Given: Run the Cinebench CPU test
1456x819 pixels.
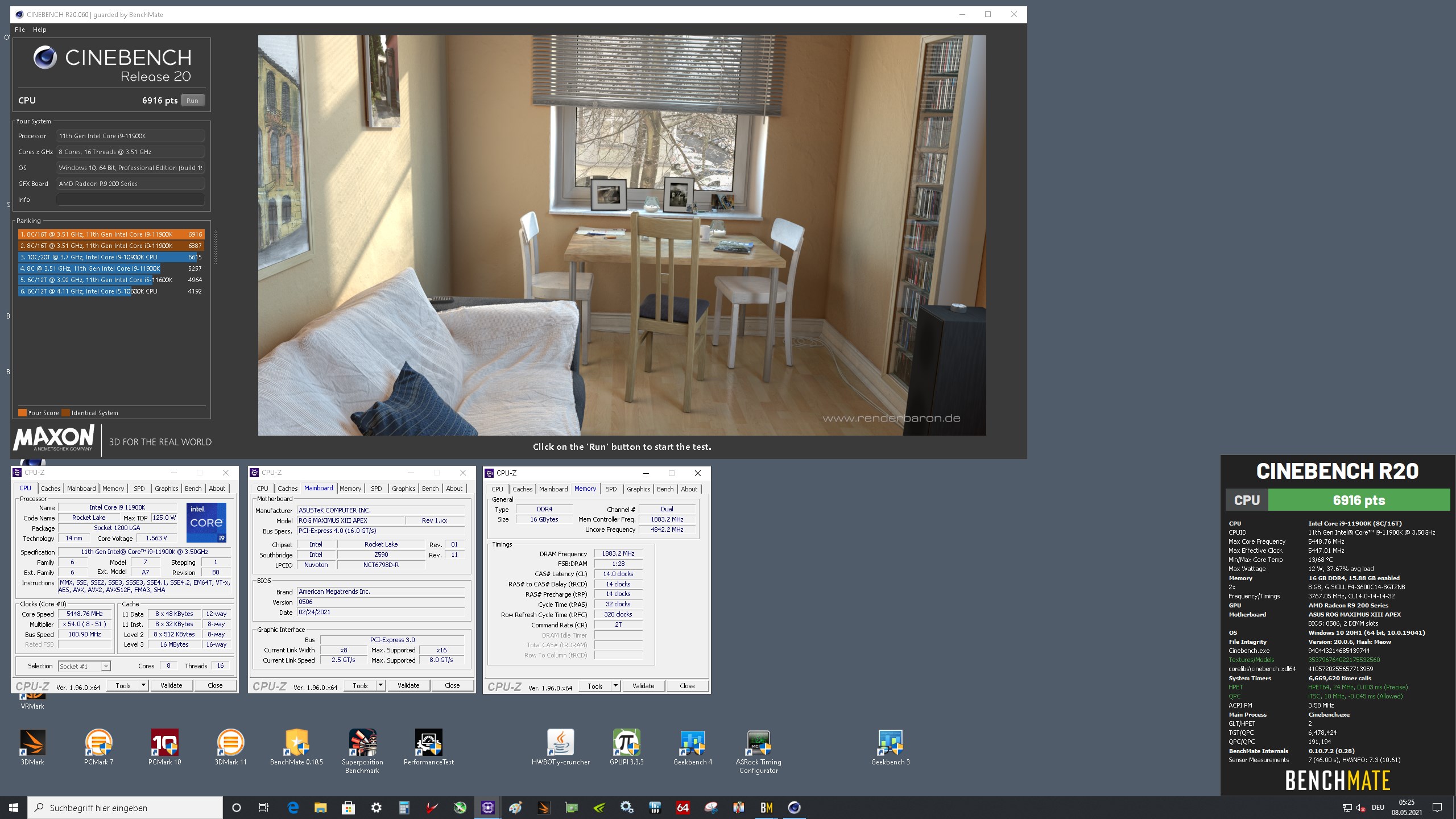Looking at the screenshot, I should point(193,101).
